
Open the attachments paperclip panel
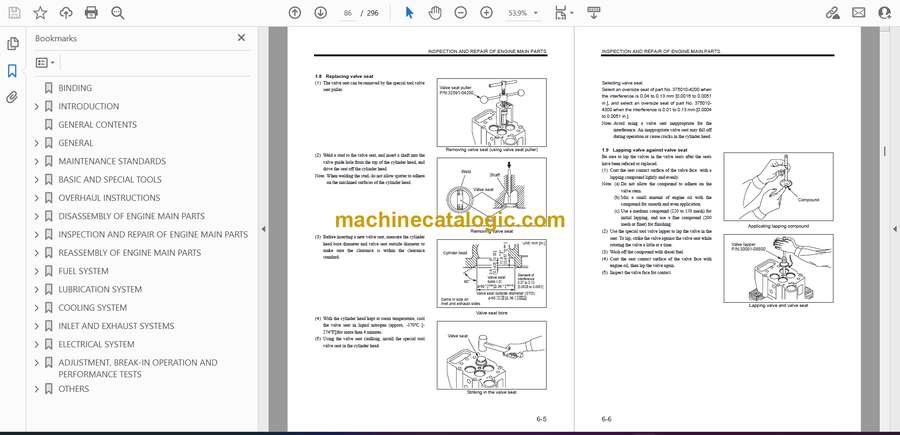(x=12, y=97)
